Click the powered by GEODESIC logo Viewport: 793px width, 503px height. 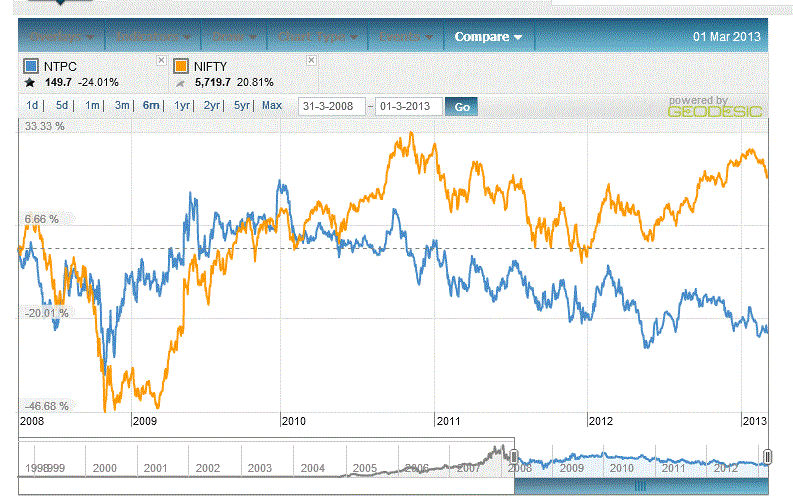[715, 107]
